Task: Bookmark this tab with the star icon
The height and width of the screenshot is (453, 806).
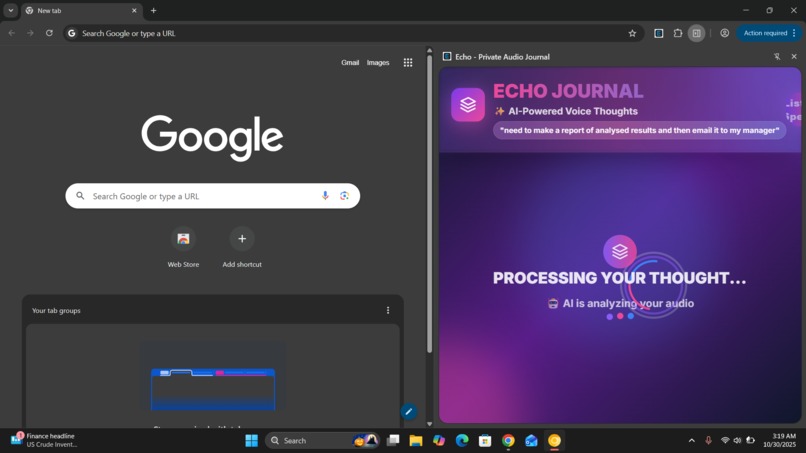Action: (632, 33)
